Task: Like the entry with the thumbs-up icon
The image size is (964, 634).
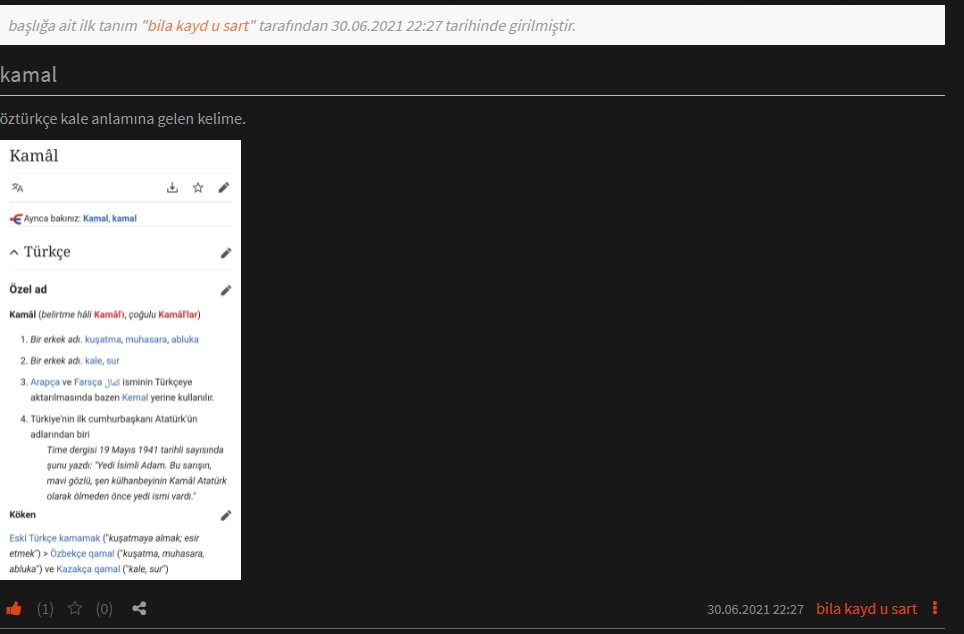Action: click(14, 608)
